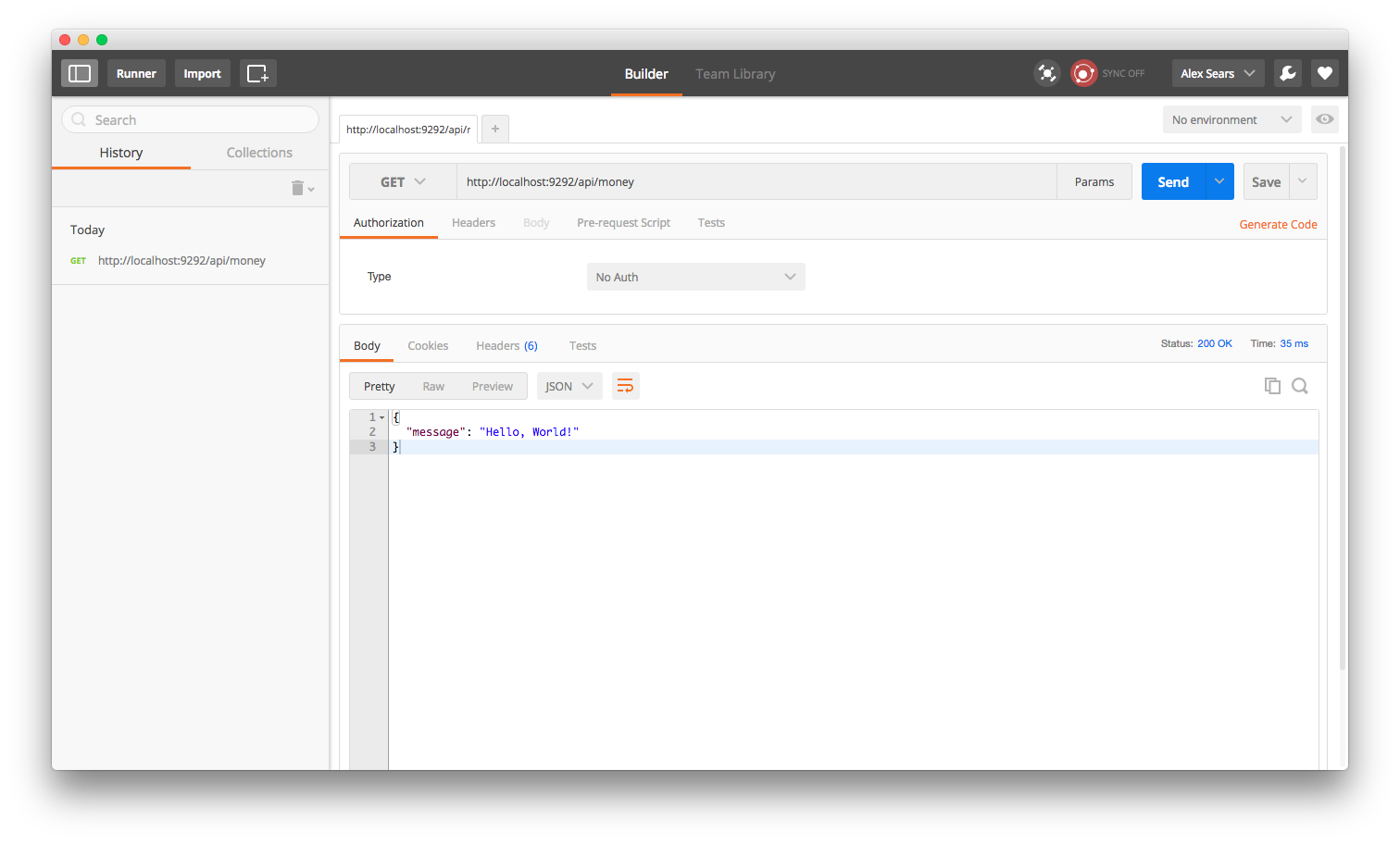Click the heart icon in the top bar
This screenshot has width=1400, height=844.
click(x=1325, y=73)
